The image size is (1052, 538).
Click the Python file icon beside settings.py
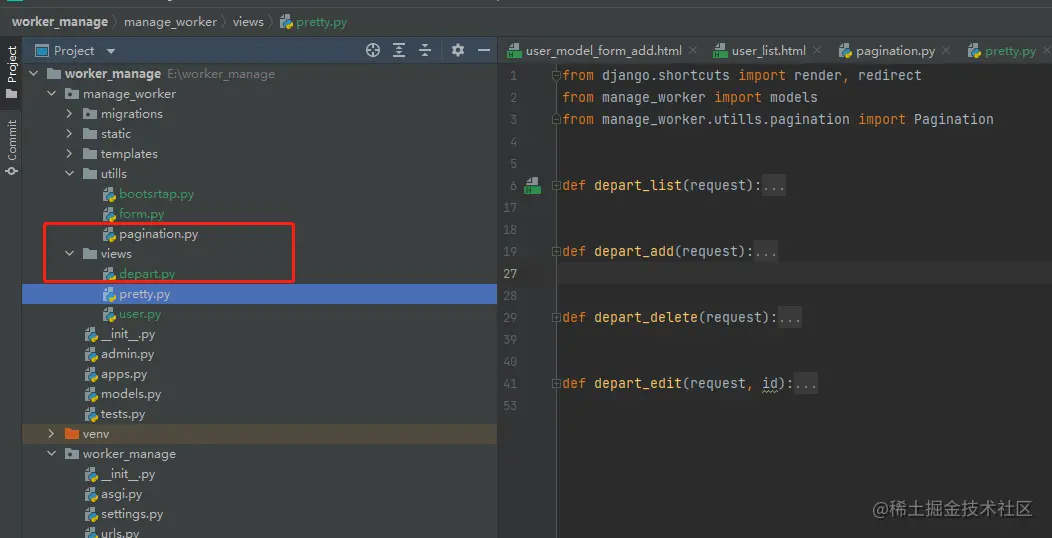91,515
